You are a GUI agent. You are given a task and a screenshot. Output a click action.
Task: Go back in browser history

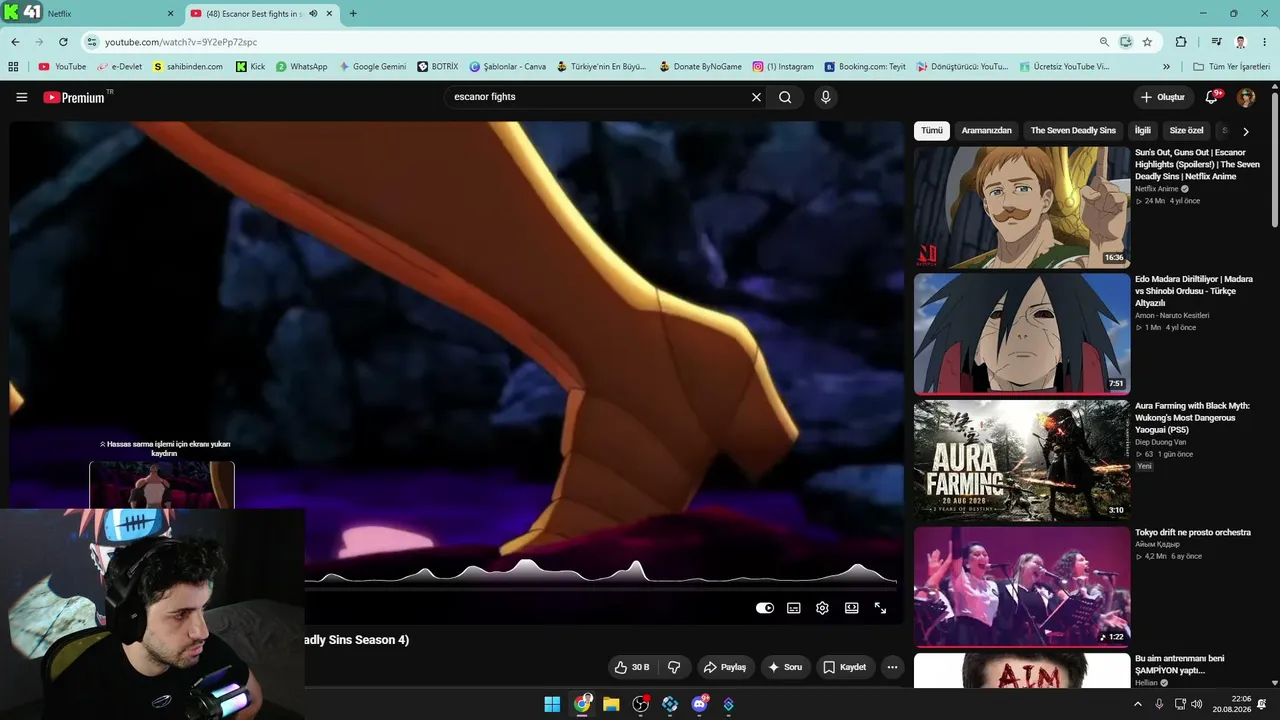(15, 42)
